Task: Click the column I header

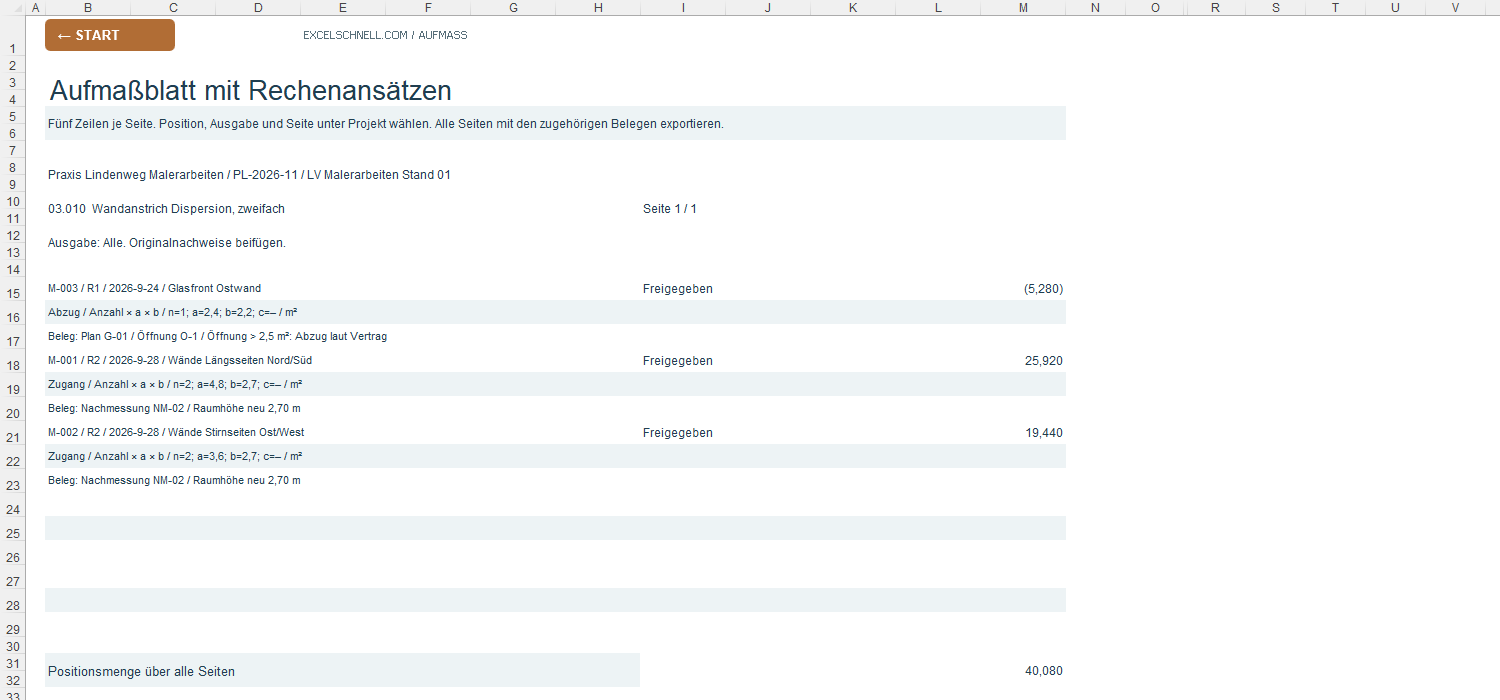Action: (683, 8)
